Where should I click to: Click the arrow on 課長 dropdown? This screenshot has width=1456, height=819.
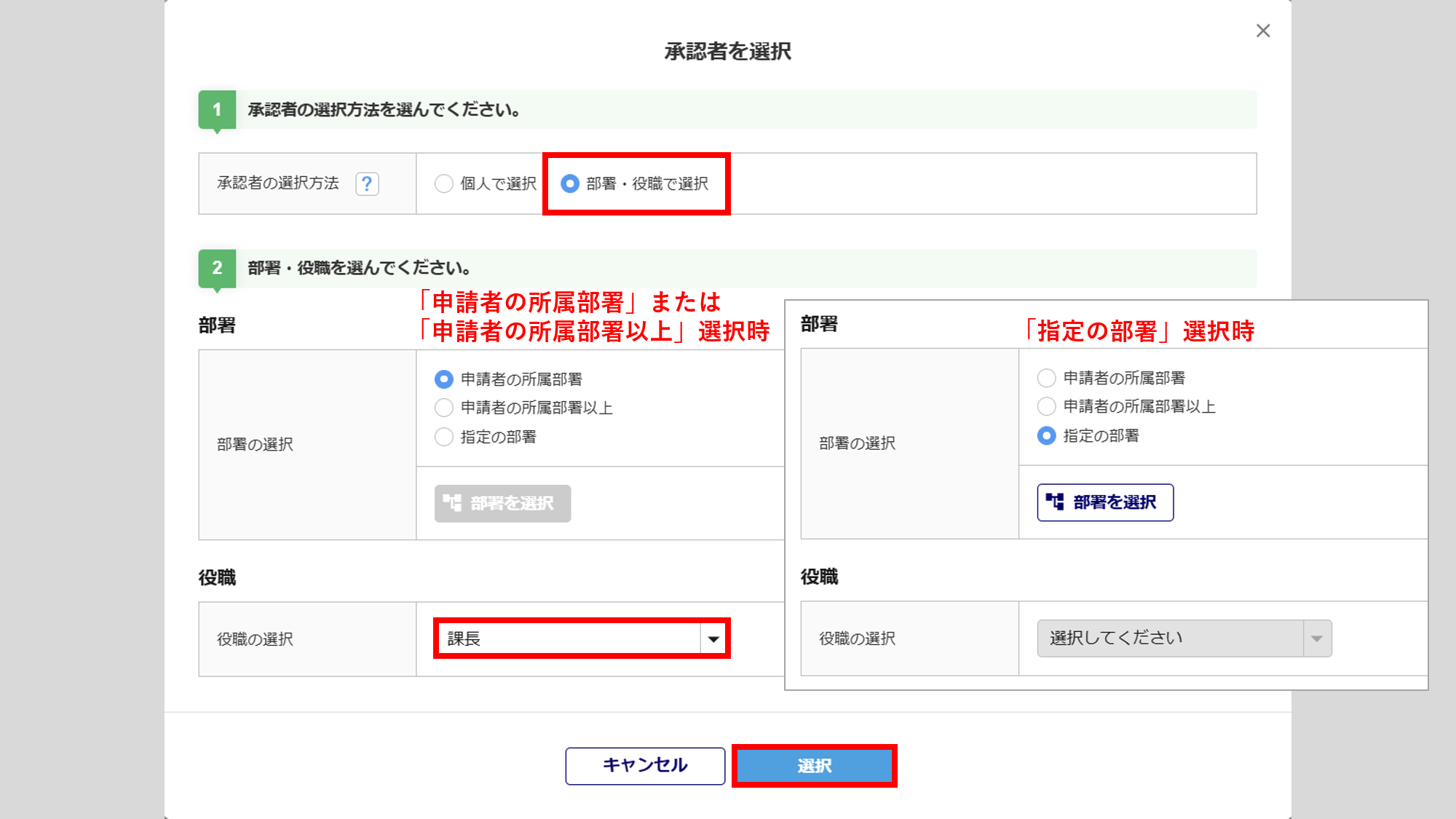713,639
